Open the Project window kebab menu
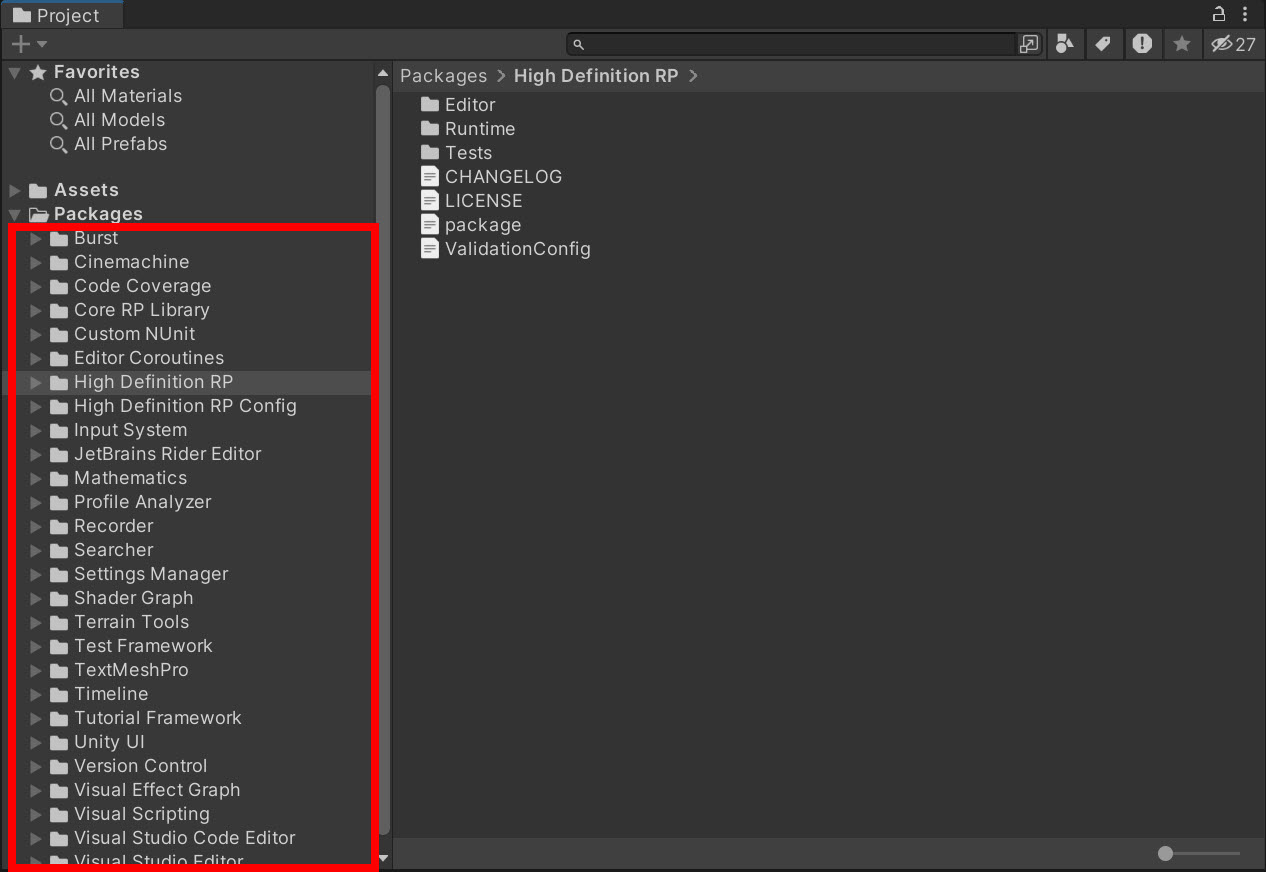This screenshot has height=872, width=1266. (1246, 14)
